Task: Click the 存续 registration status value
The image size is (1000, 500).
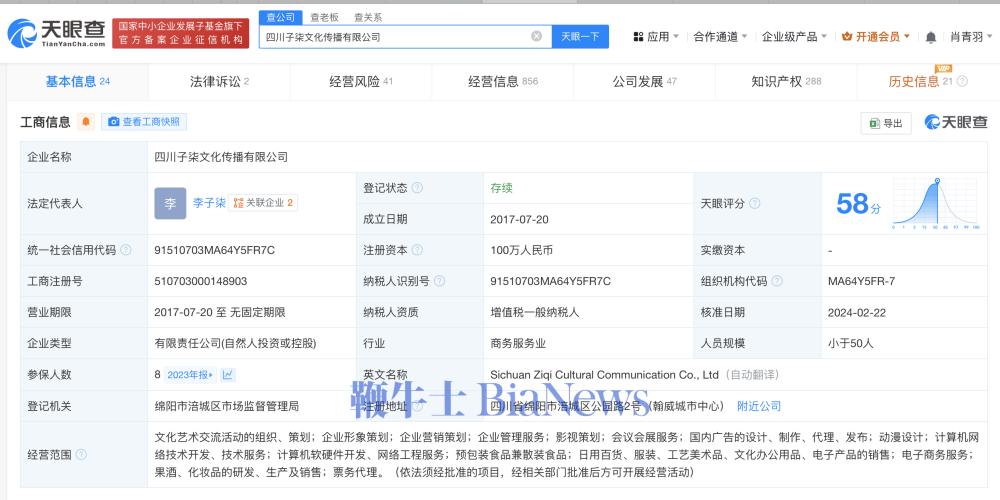Action: [501, 188]
